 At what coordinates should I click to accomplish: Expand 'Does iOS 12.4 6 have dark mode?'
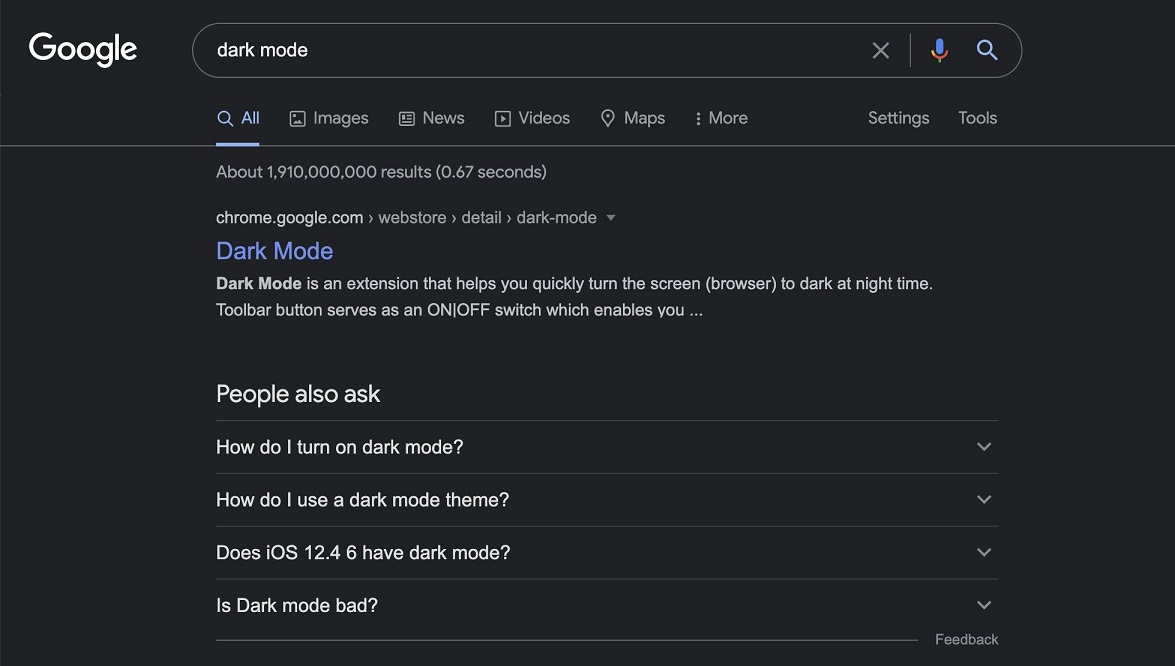pos(983,552)
